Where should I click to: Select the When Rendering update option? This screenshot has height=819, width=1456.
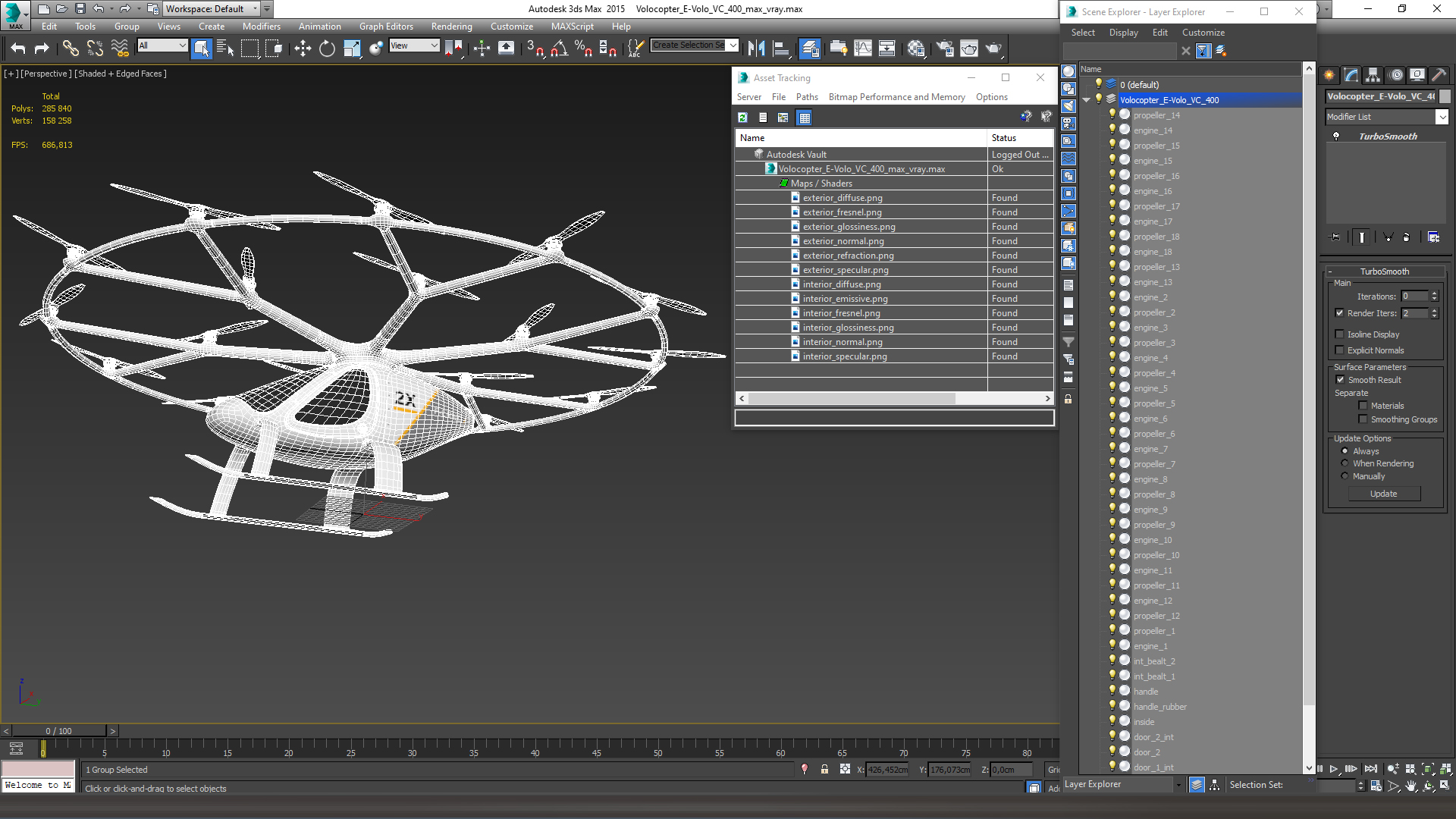[x=1345, y=463]
